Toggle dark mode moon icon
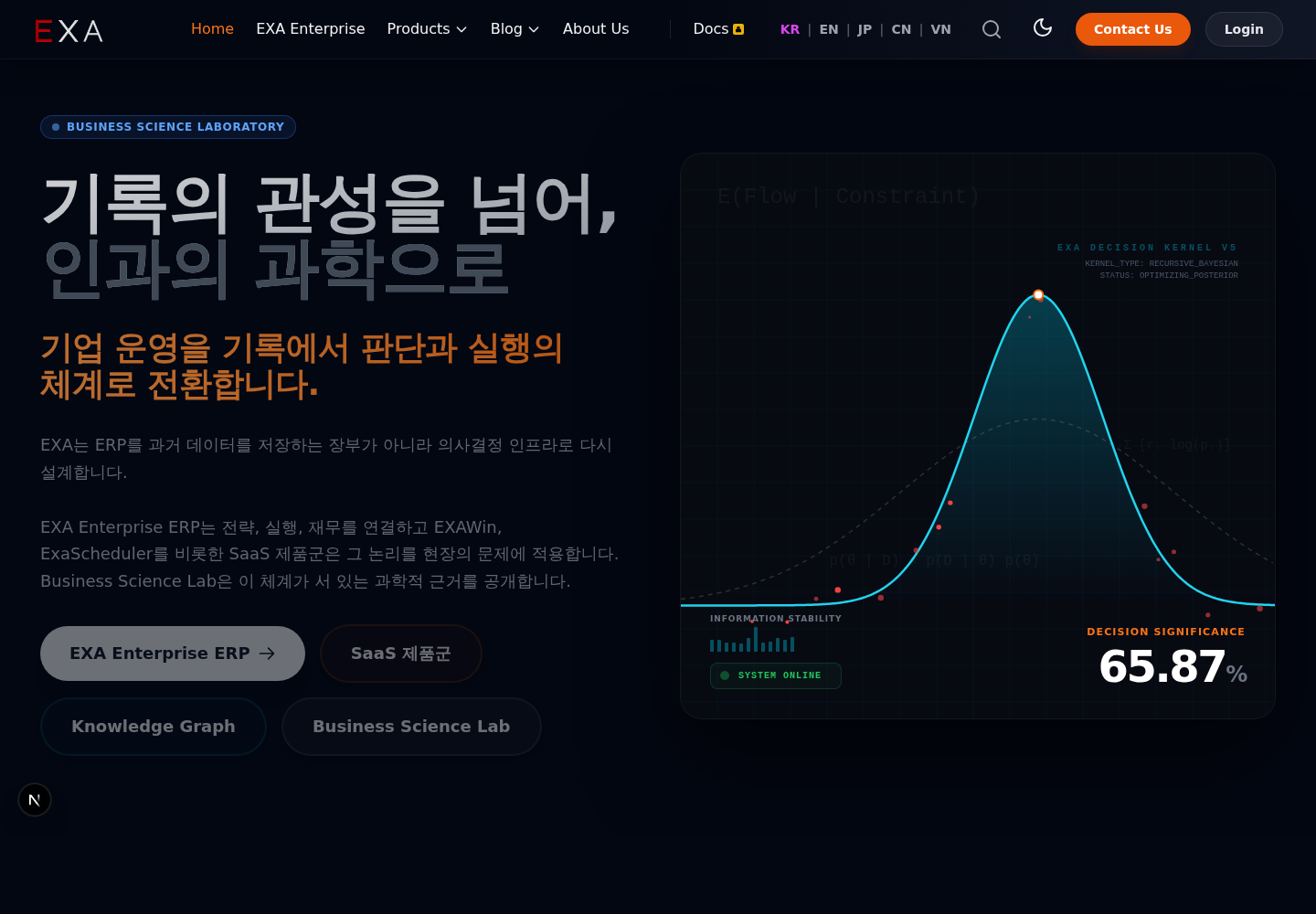Viewport: 1316px width, 914px height. tap(1043, 27)
